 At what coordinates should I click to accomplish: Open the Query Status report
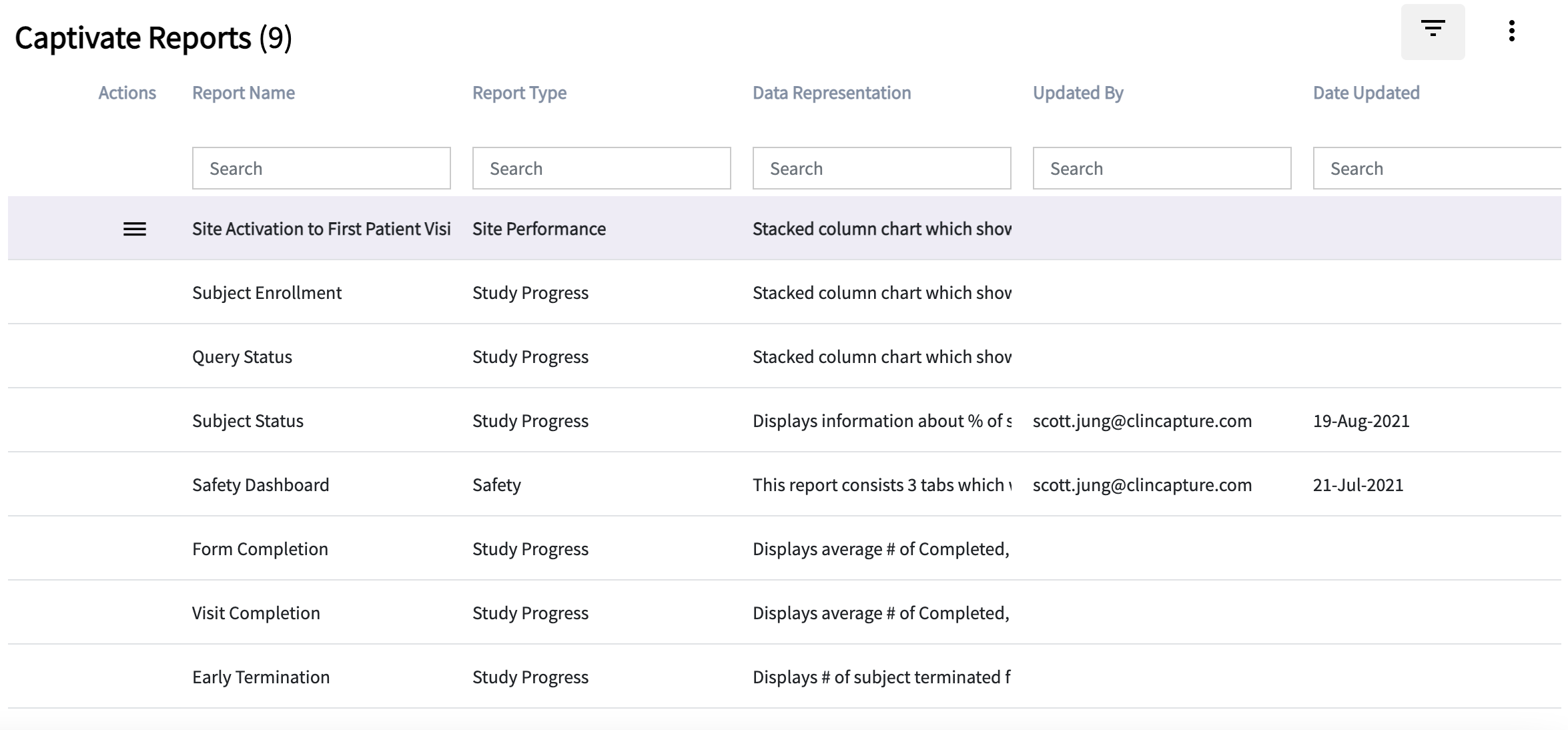pyautogui.click(x=242, y=357)
